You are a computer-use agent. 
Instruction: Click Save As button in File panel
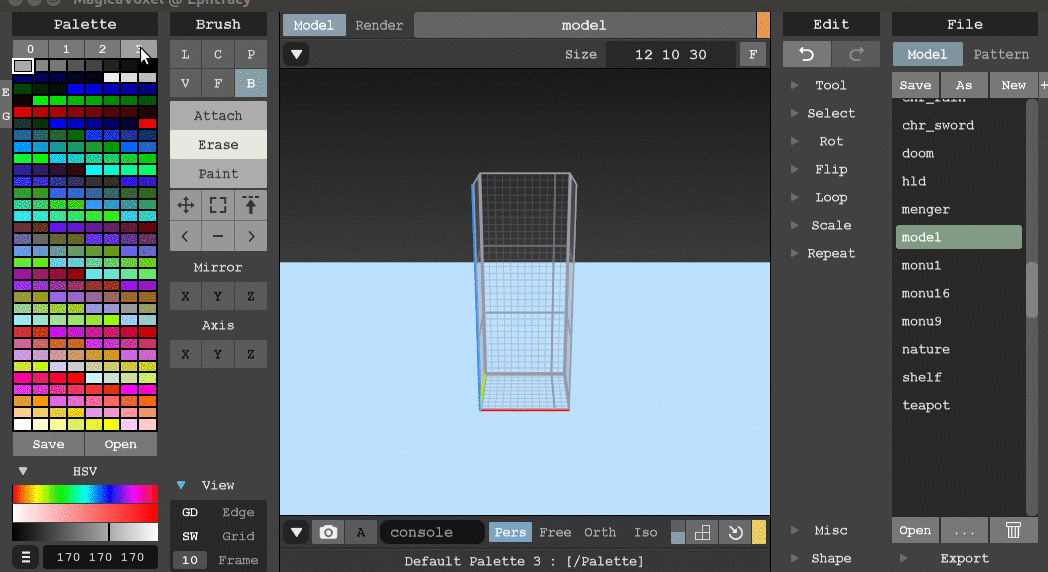tap(963, 85)
